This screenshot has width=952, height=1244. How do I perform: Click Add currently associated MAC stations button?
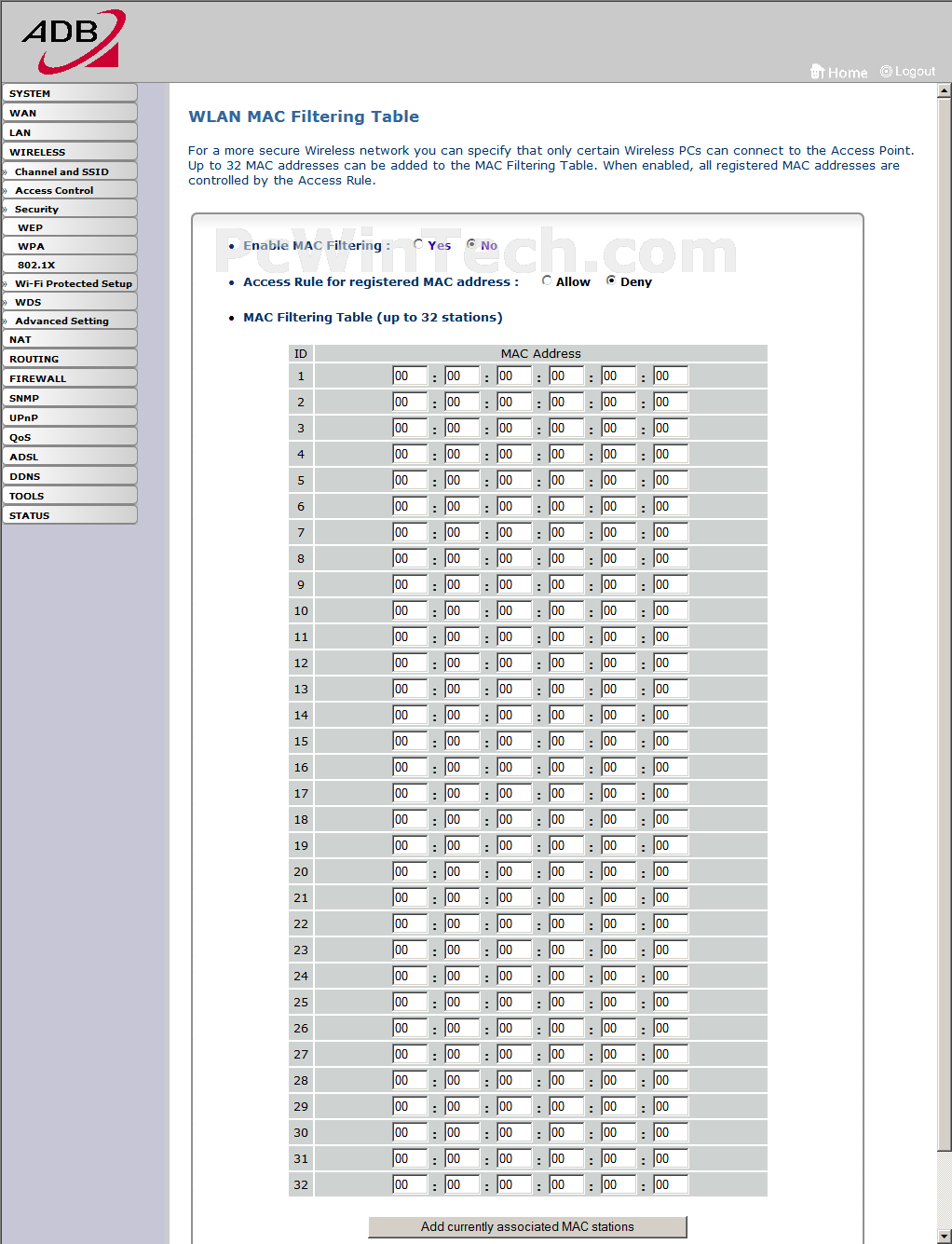click(527, 1226)
